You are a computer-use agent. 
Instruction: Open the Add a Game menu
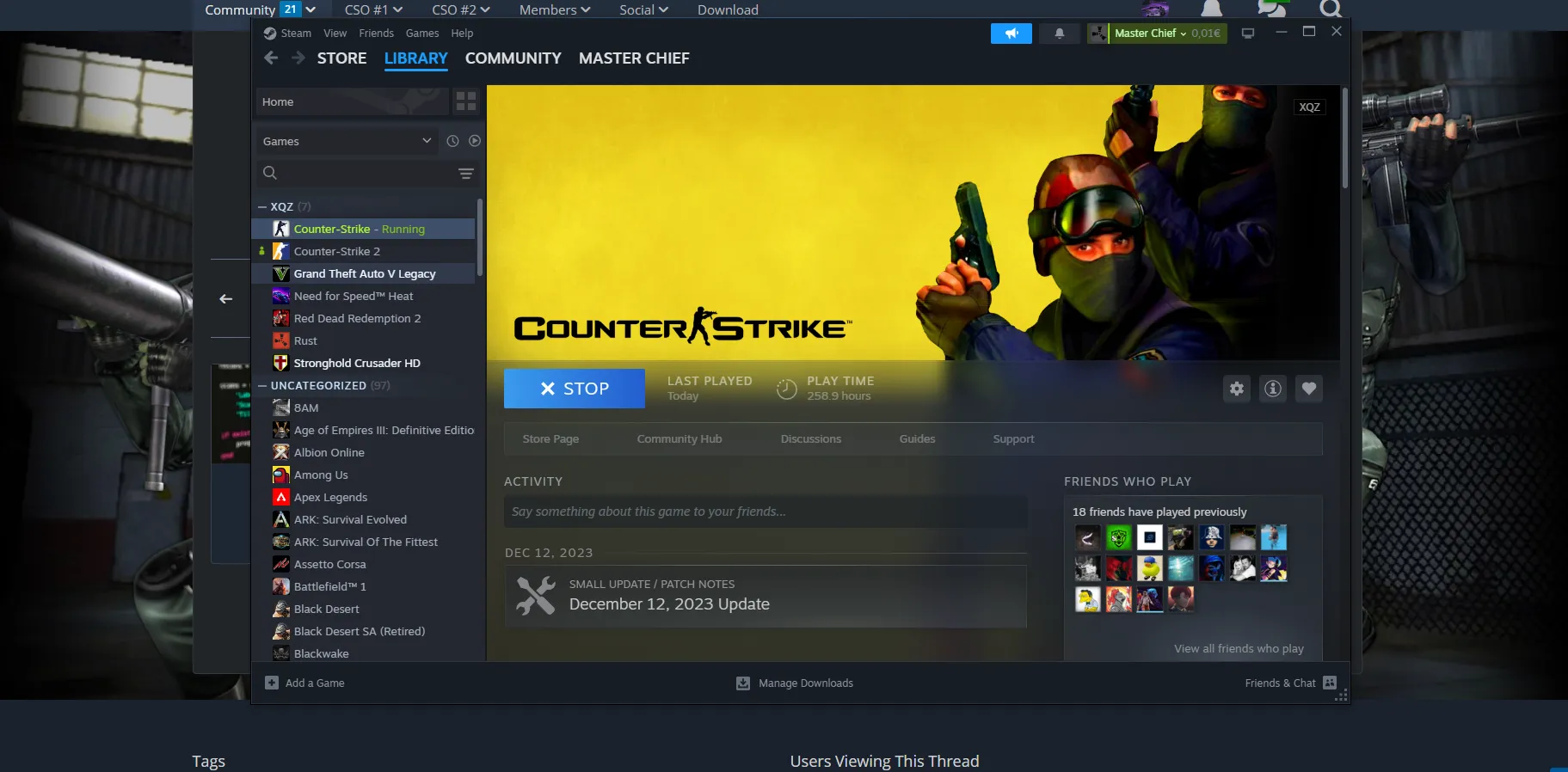305,683
